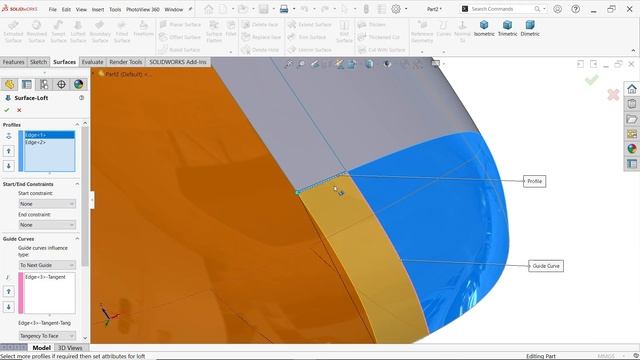Open Display Style cube icon
This screenshot has width=640, height=360.
369,64
